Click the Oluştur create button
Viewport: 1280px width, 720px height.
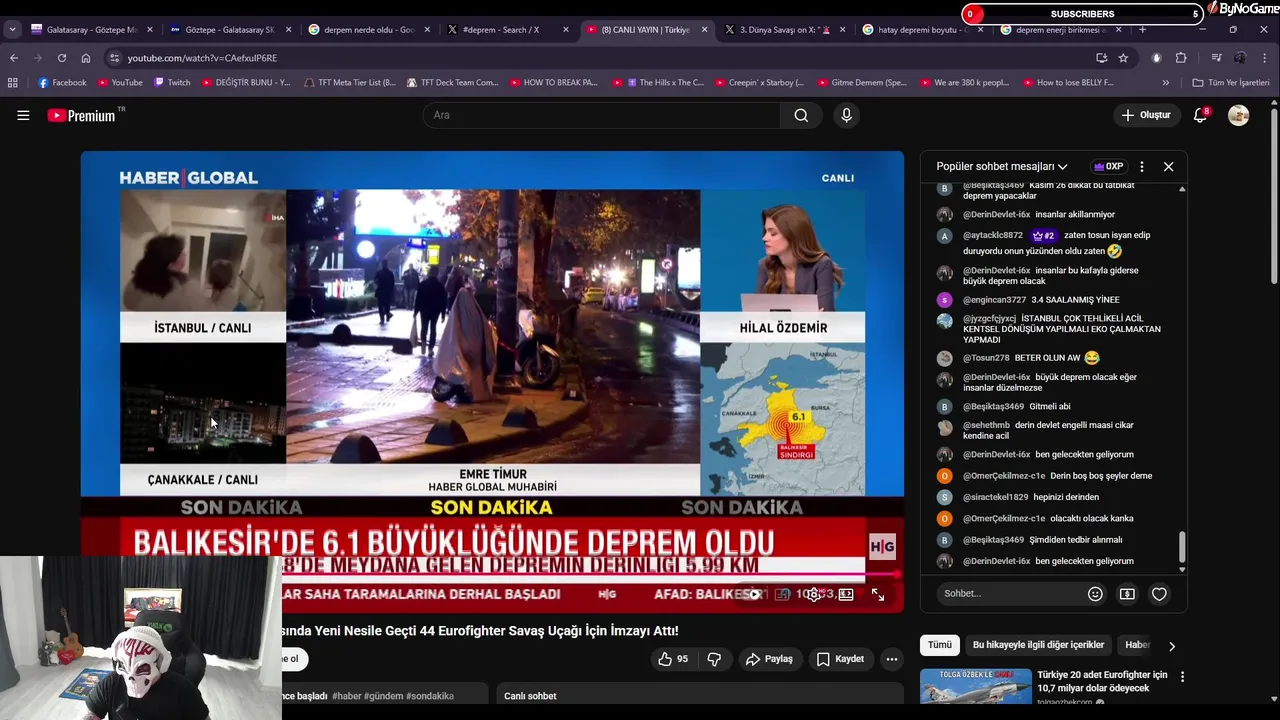coord(1145,115)
